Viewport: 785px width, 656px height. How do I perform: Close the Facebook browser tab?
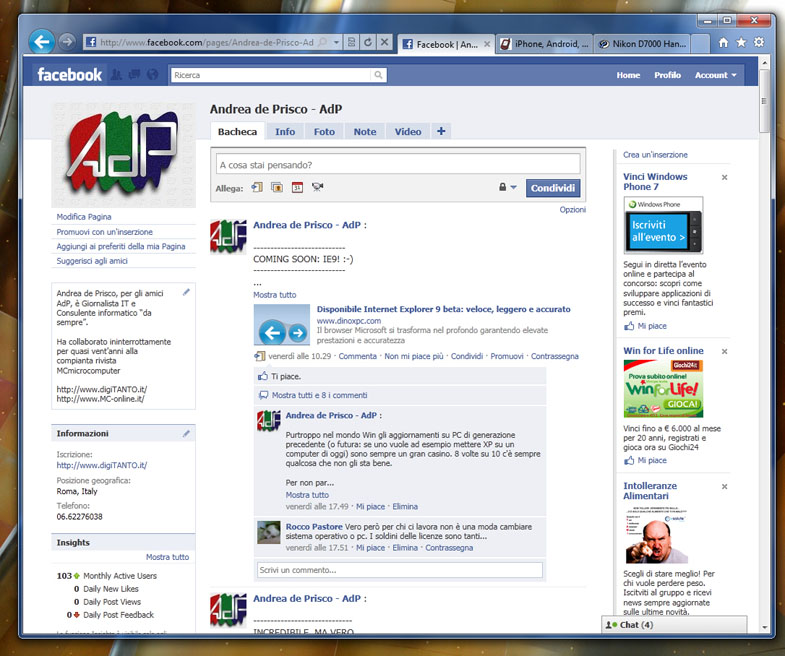click(487, 44)
